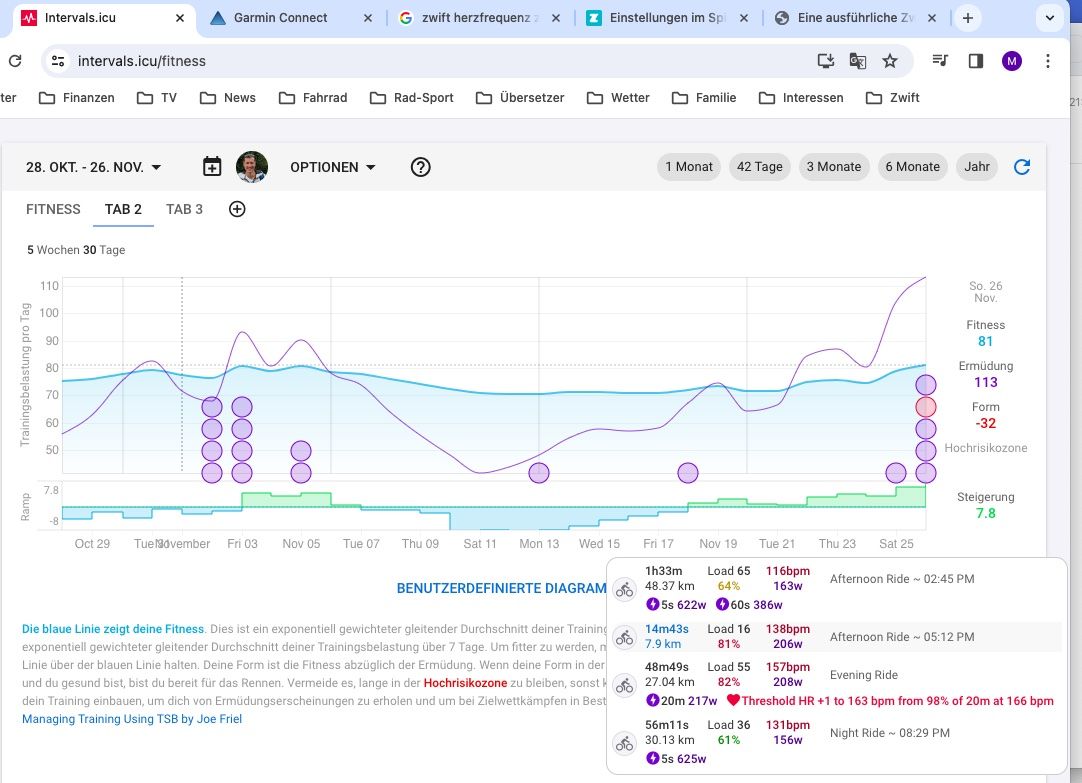
Task: Open the OPTIONEN dropdown menu
Action: pyautogui.click(x=333, y=167)
